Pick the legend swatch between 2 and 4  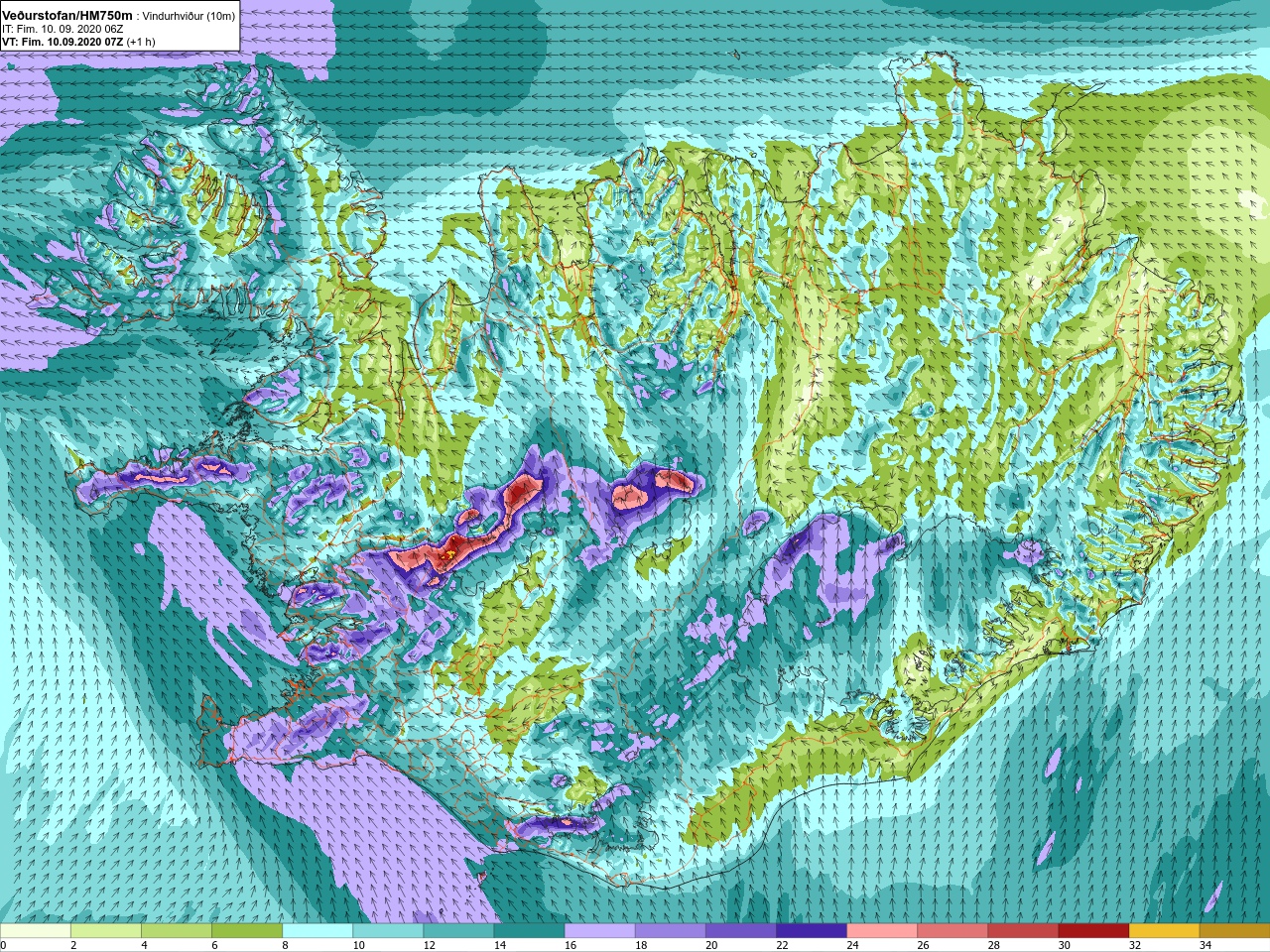point(106,931)
